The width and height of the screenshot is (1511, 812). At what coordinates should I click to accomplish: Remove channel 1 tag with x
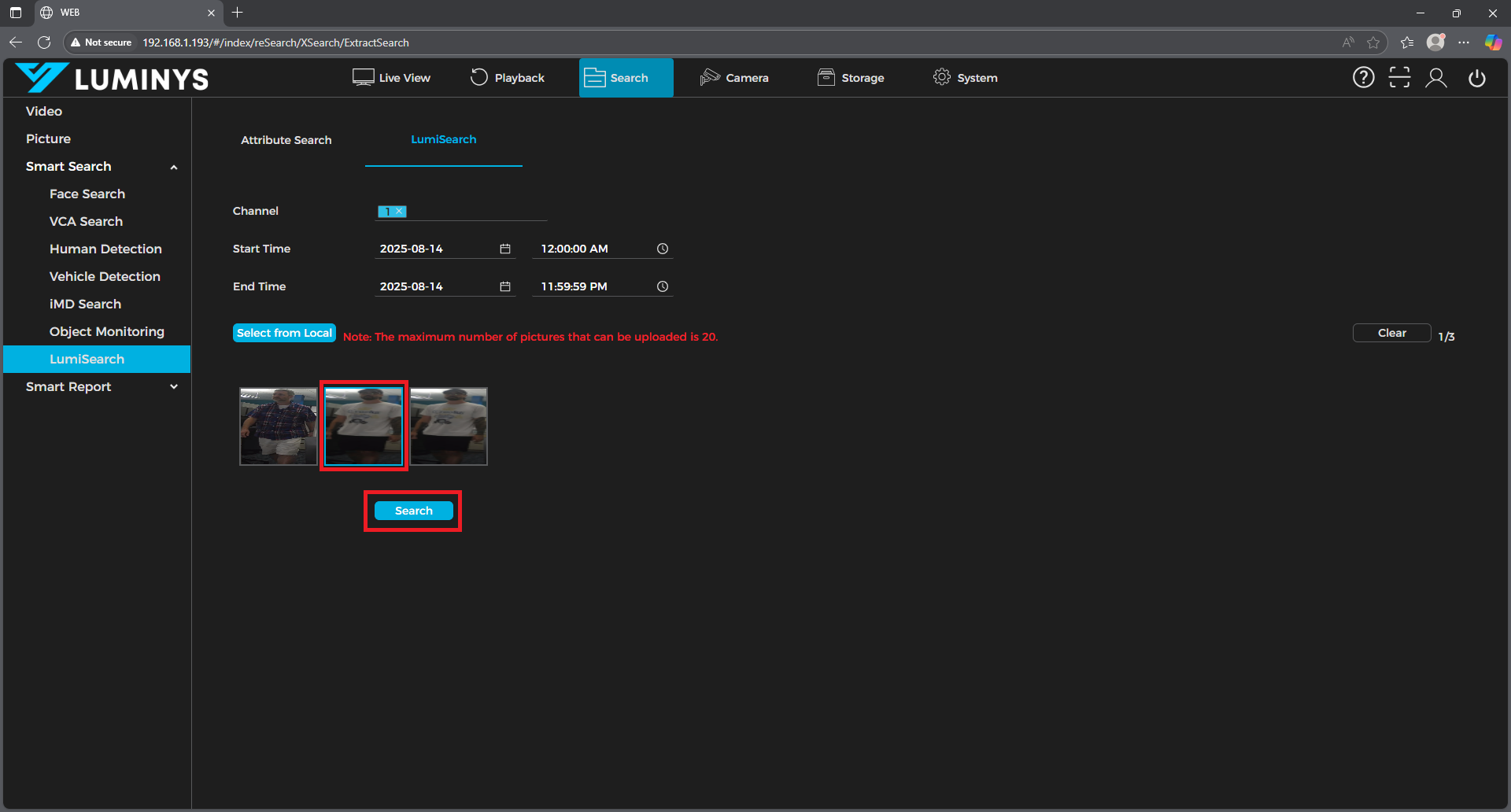tap(400, 211)
